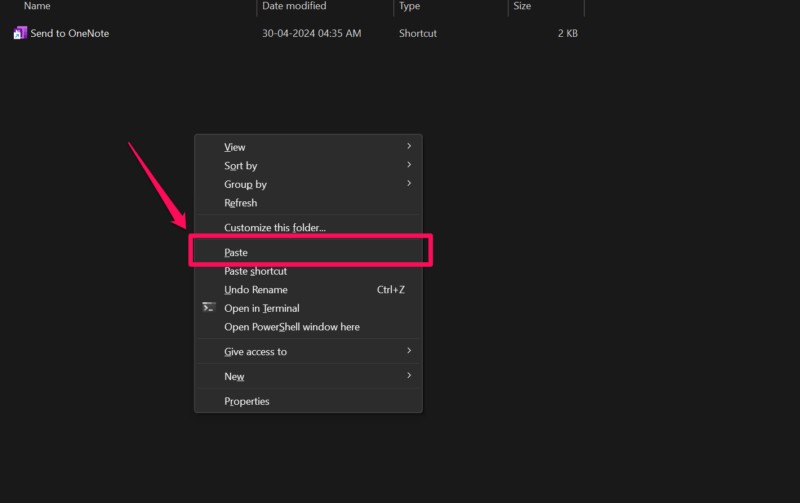
Task: Open the Give access to submenu arrow
Action: [x=409, y=351]
